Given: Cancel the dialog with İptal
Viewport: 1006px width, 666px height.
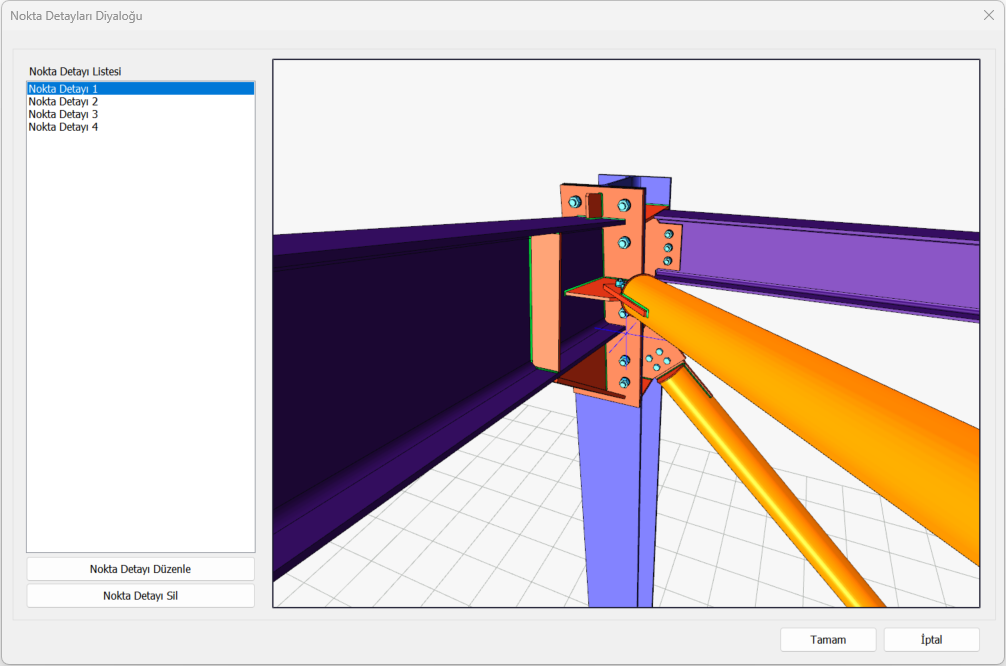Looking at the screenshot, I should click(931, 640).
